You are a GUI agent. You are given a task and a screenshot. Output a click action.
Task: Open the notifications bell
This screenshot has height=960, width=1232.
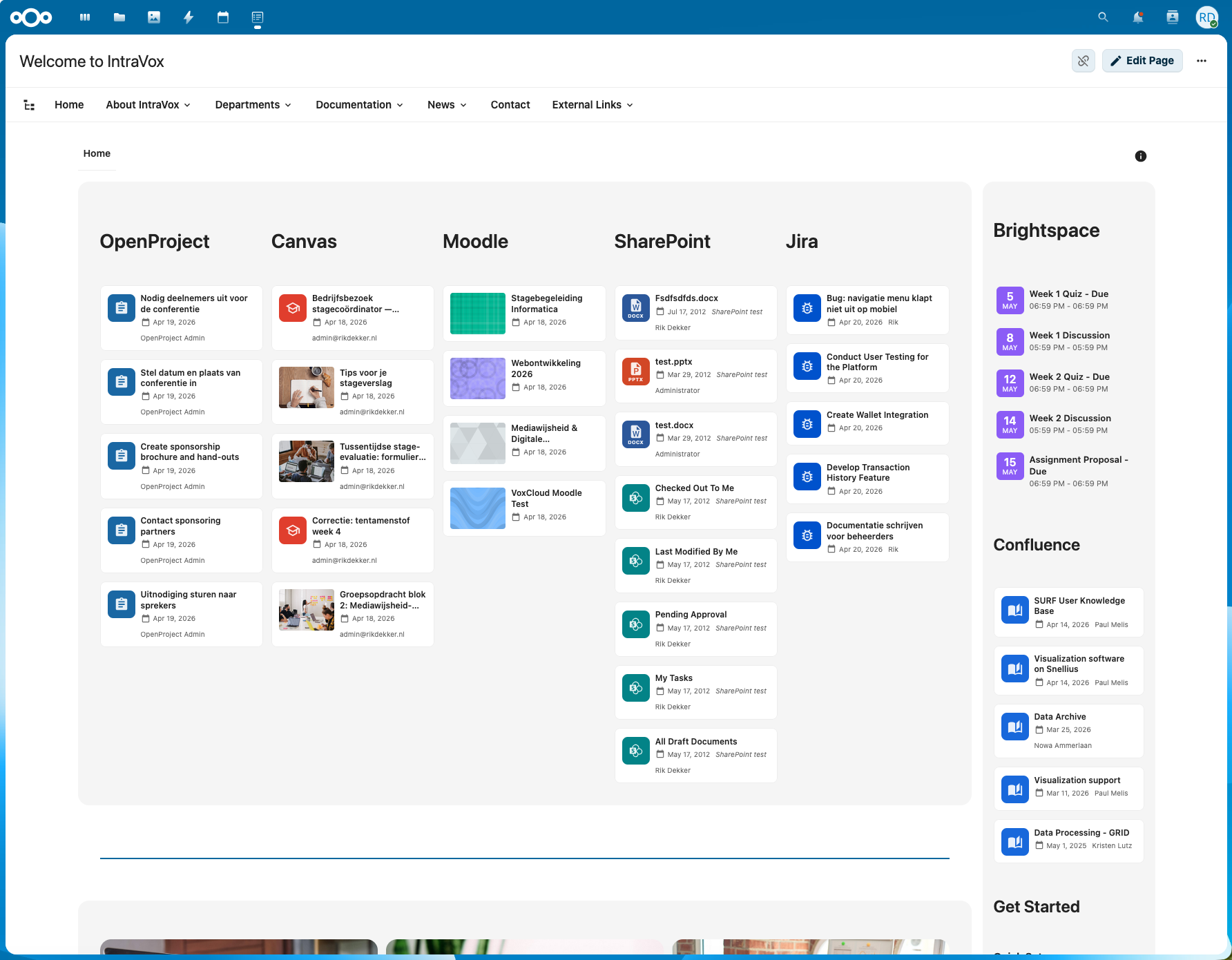click(x=1137, y=17)
